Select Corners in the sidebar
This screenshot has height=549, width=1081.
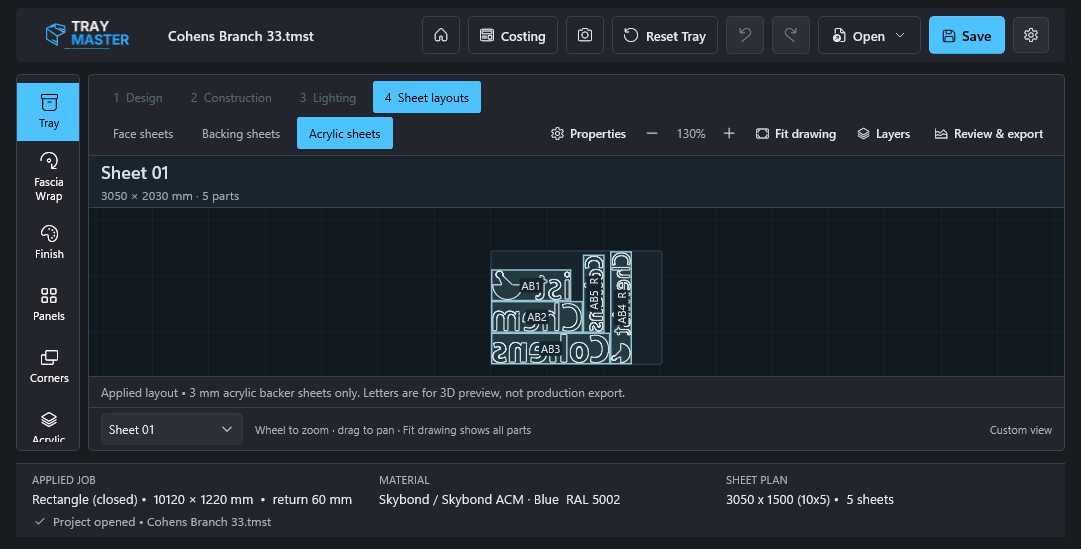tap(48, 366)
